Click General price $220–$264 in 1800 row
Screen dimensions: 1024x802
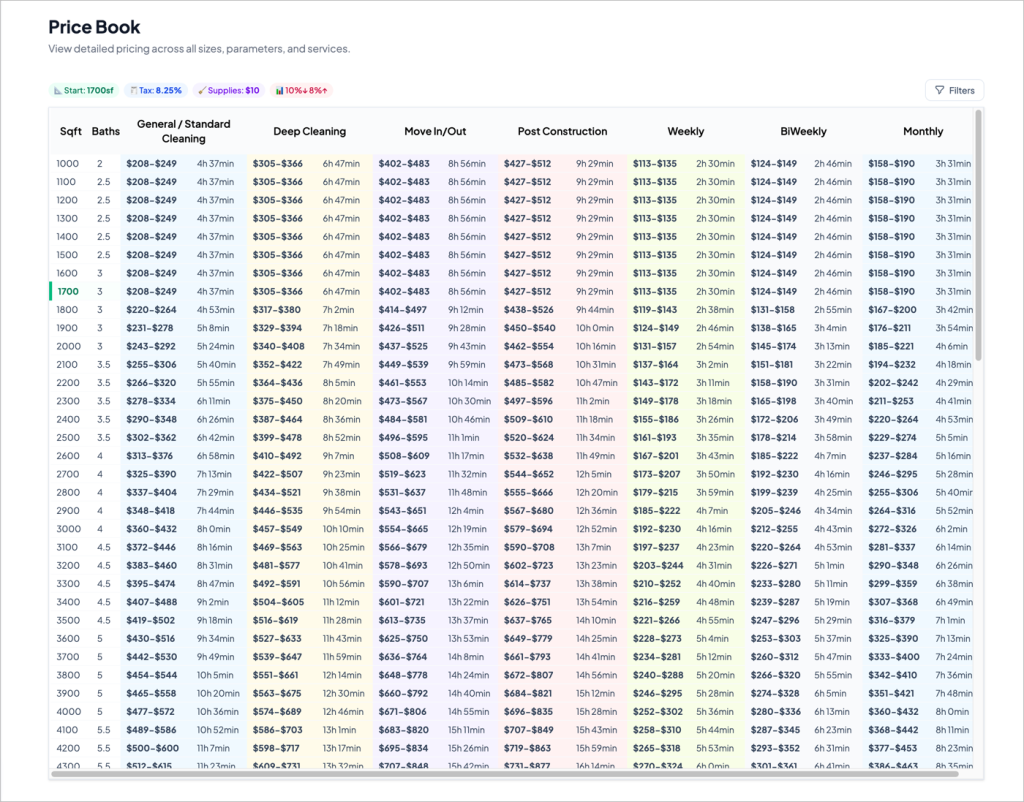151,310
